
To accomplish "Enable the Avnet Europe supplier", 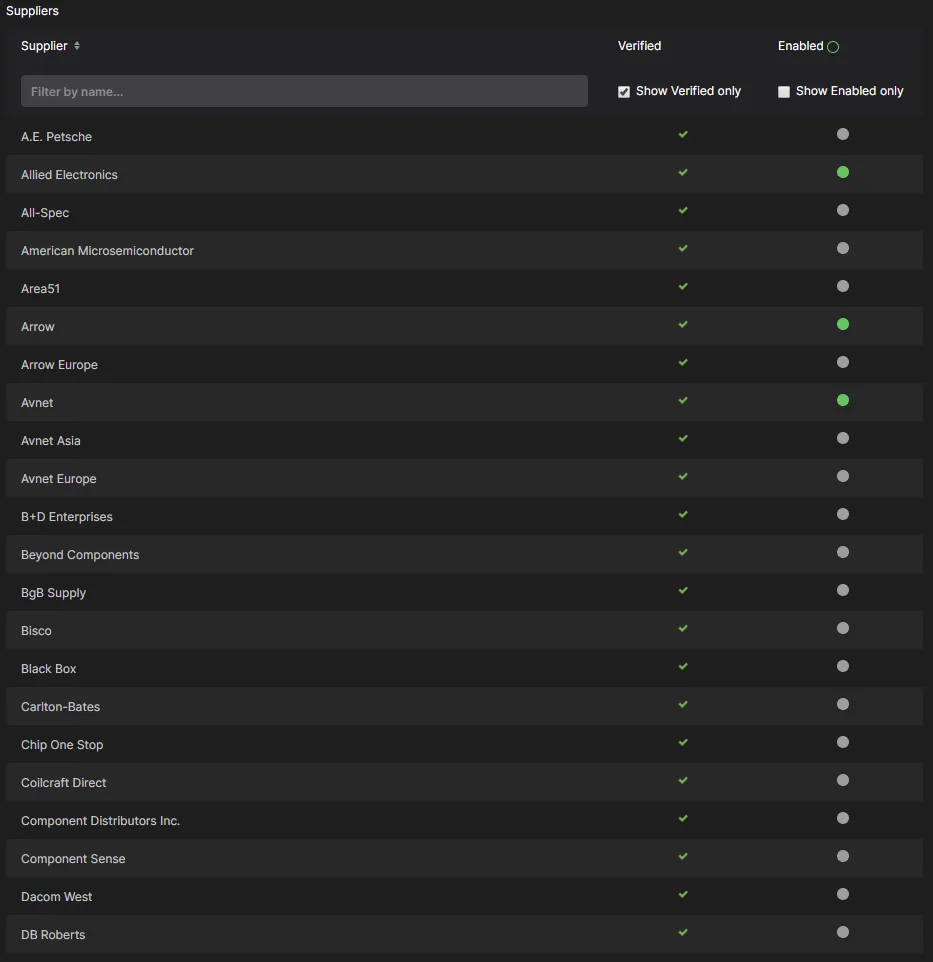I will [x=843, y=477].
